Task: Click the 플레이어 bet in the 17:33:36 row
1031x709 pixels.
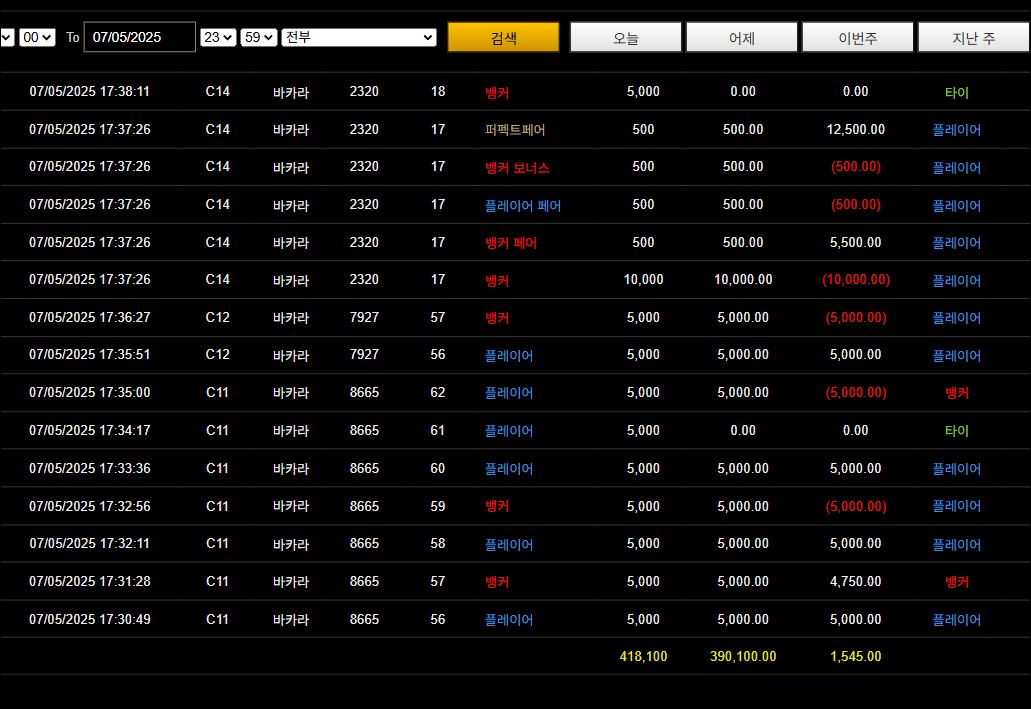Action: point(509,469)
